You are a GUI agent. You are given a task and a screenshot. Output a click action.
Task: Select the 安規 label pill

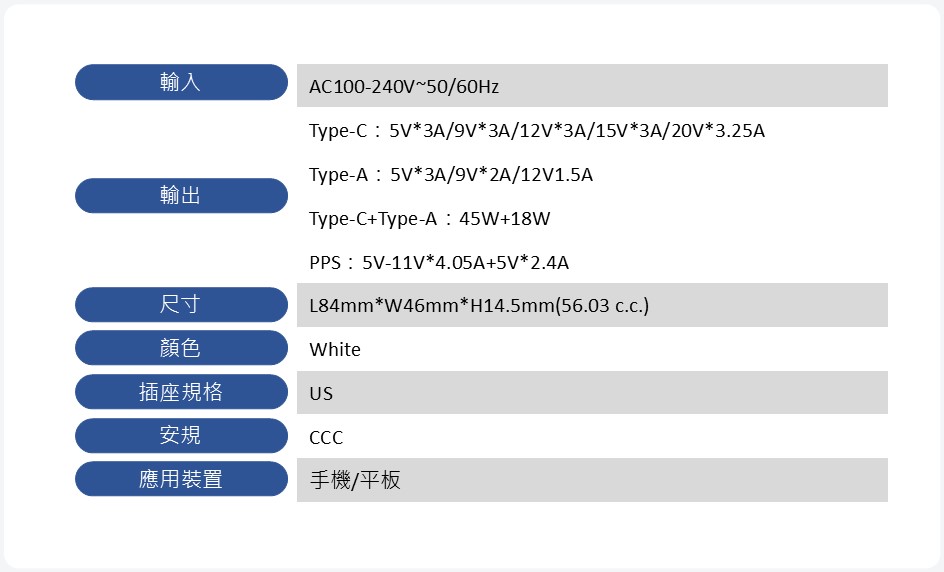point(181,435)
